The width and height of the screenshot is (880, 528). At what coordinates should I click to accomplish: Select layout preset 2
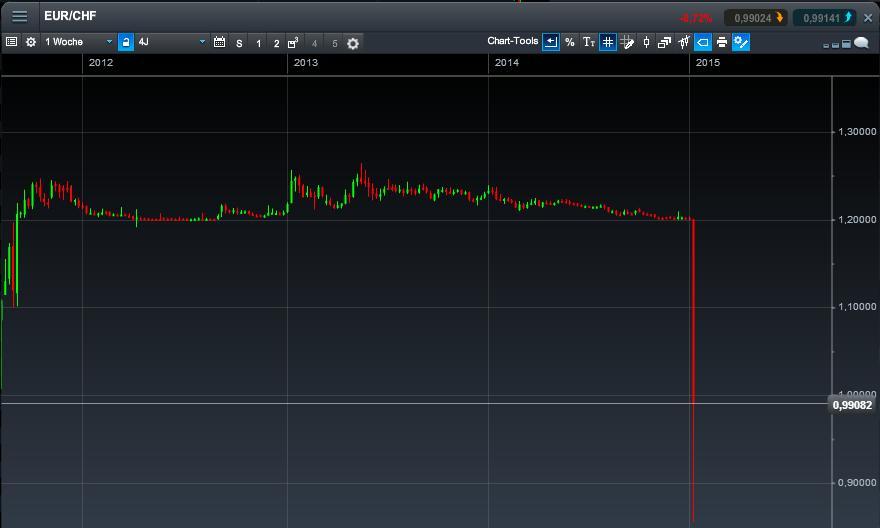276,43
